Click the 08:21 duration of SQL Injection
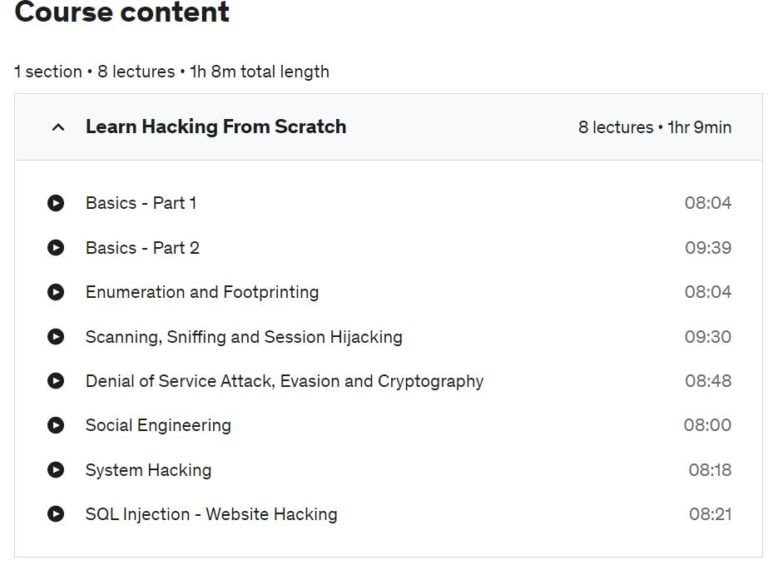This screenshot has width=768, height=570. pos(710,514)
